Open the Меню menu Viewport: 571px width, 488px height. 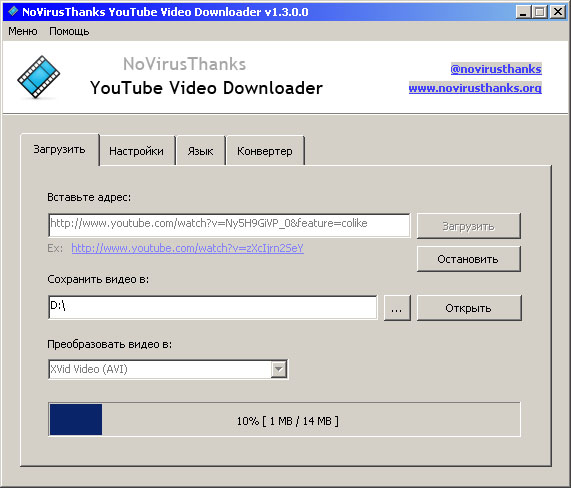(x=23, y=31)
